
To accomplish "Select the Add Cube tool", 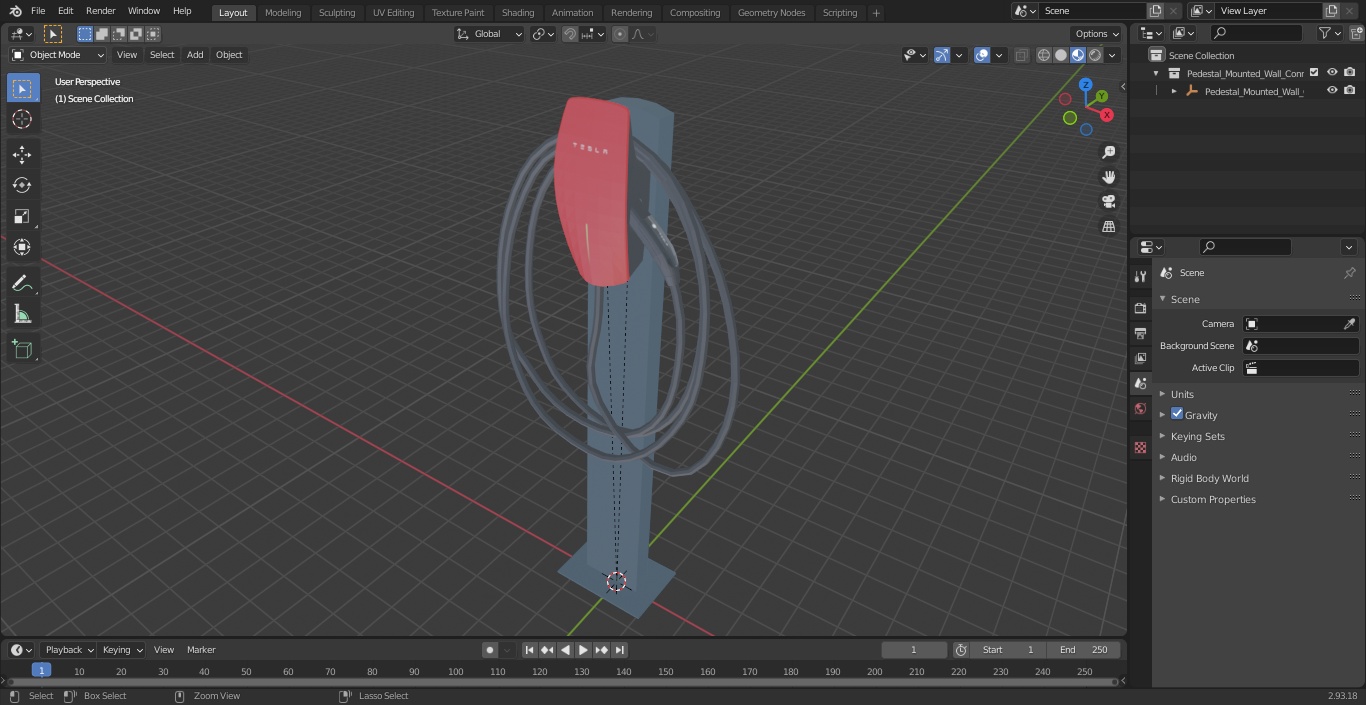I will (22, 350).
